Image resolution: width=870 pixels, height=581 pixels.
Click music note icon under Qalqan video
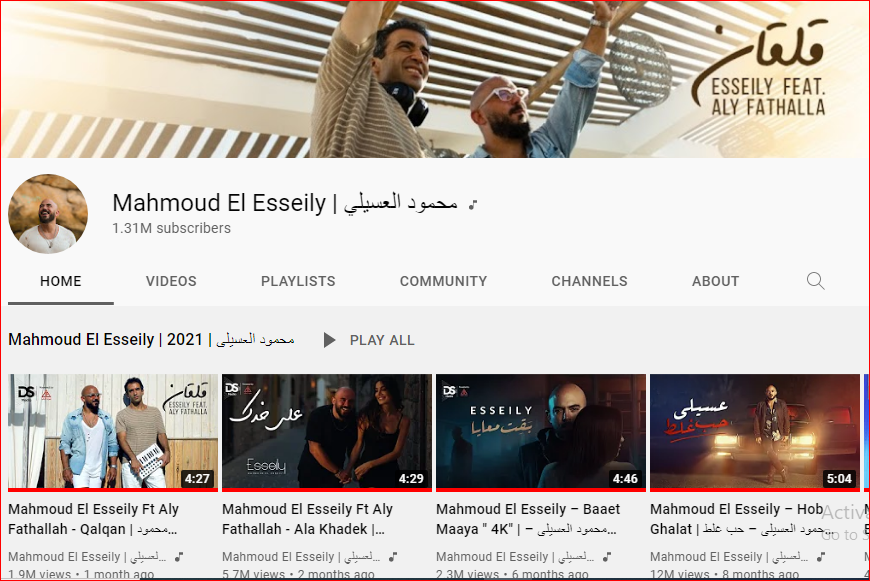[x=179, y=556]
